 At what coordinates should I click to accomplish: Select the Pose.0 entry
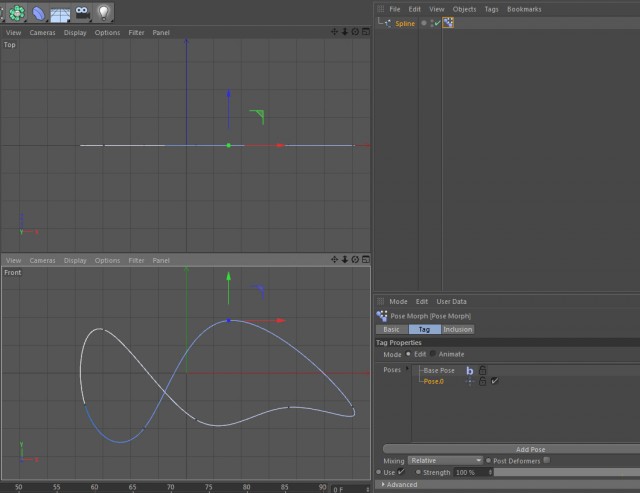tap(433, 381)
